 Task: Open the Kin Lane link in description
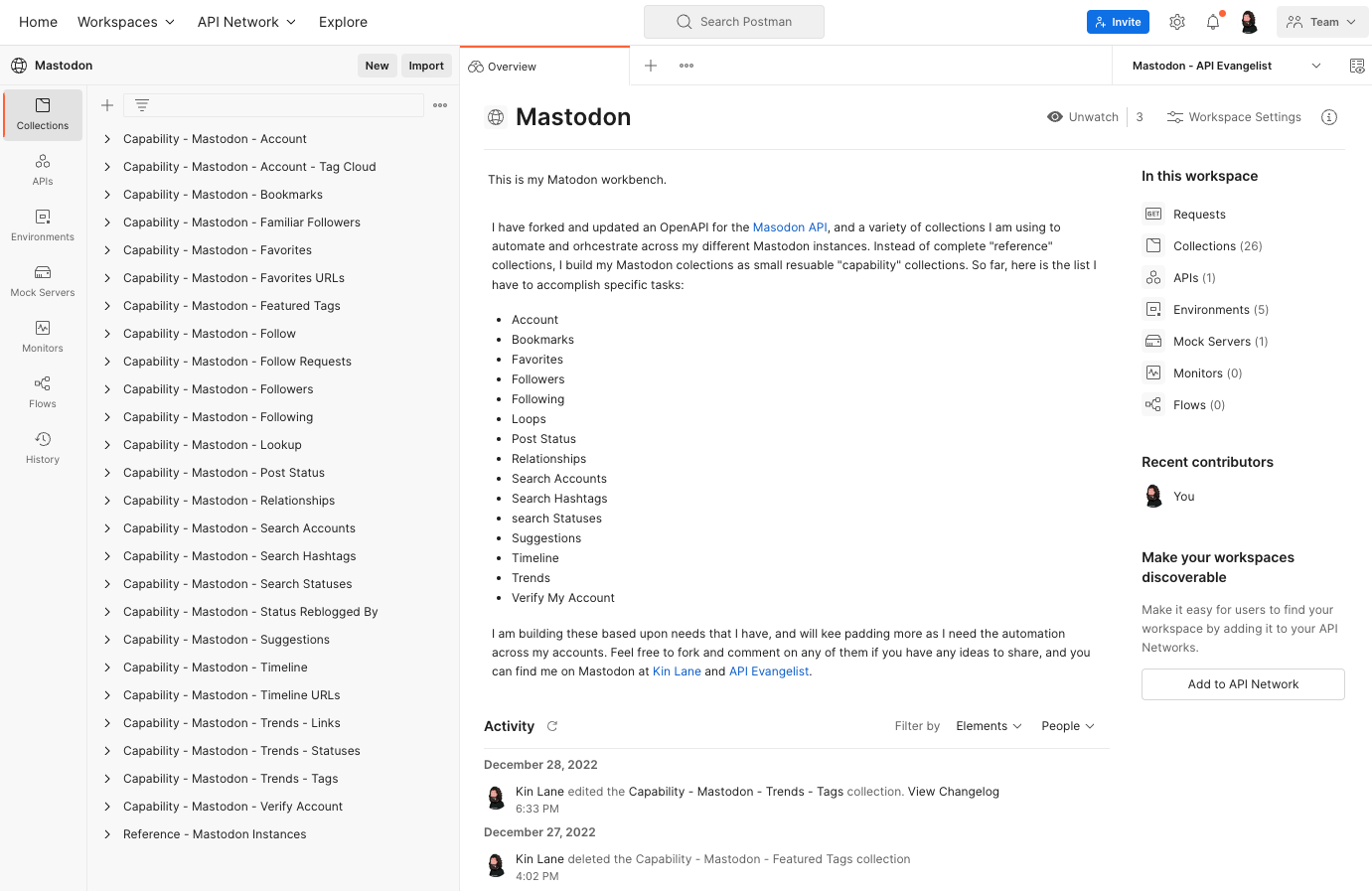tap(677, 671)
